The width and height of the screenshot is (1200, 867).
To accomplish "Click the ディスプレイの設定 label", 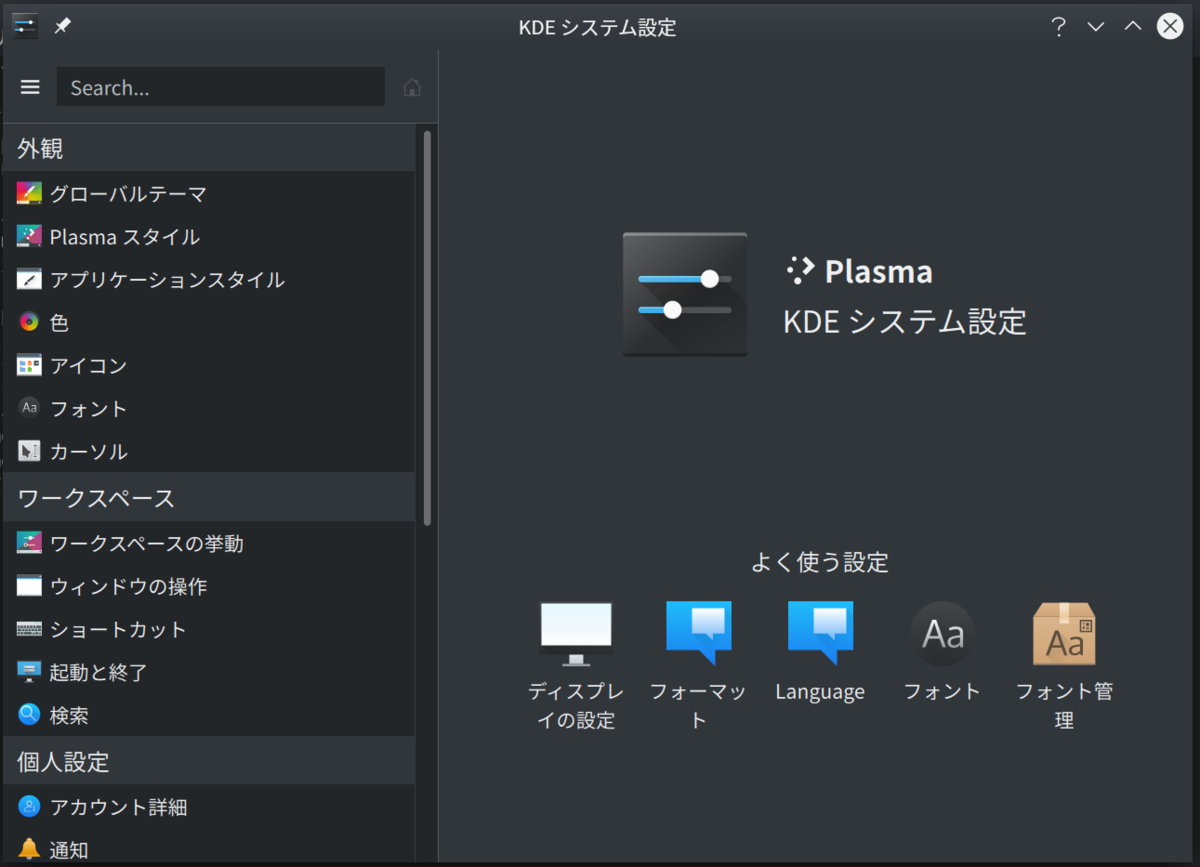I will (x=576, y=705).
